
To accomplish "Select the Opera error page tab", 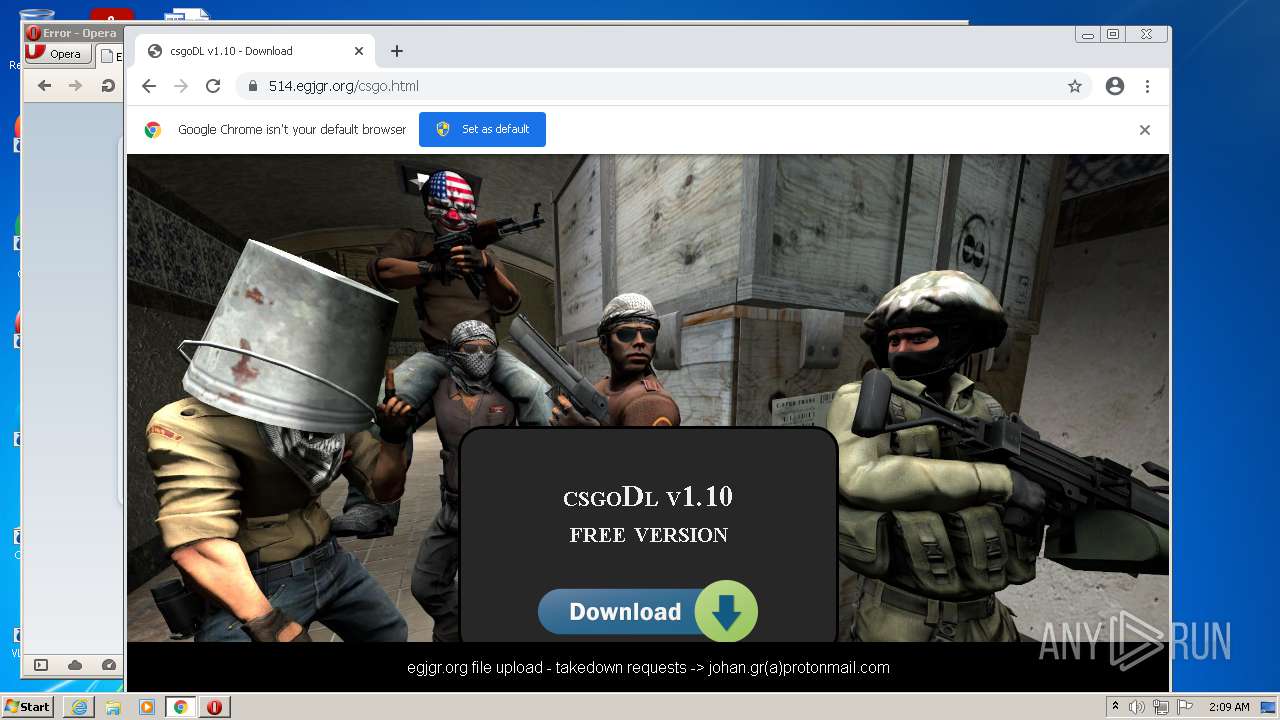I will [110, 56].
